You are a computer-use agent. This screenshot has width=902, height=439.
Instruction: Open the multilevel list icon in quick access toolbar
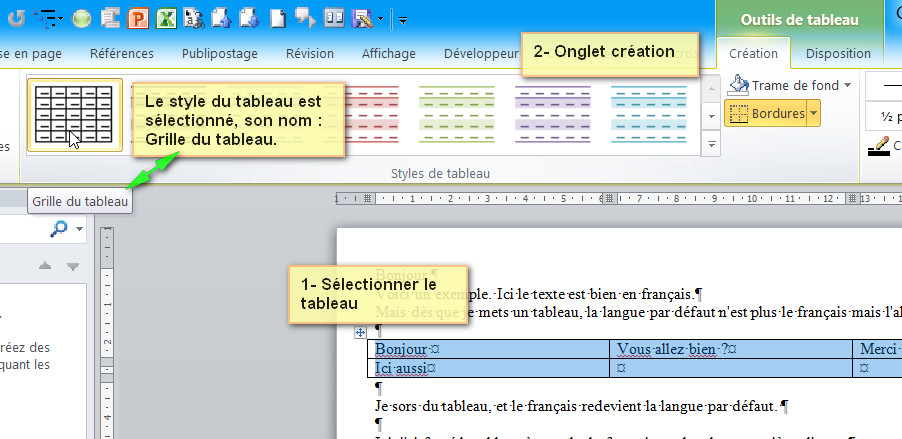click(46, 18)
